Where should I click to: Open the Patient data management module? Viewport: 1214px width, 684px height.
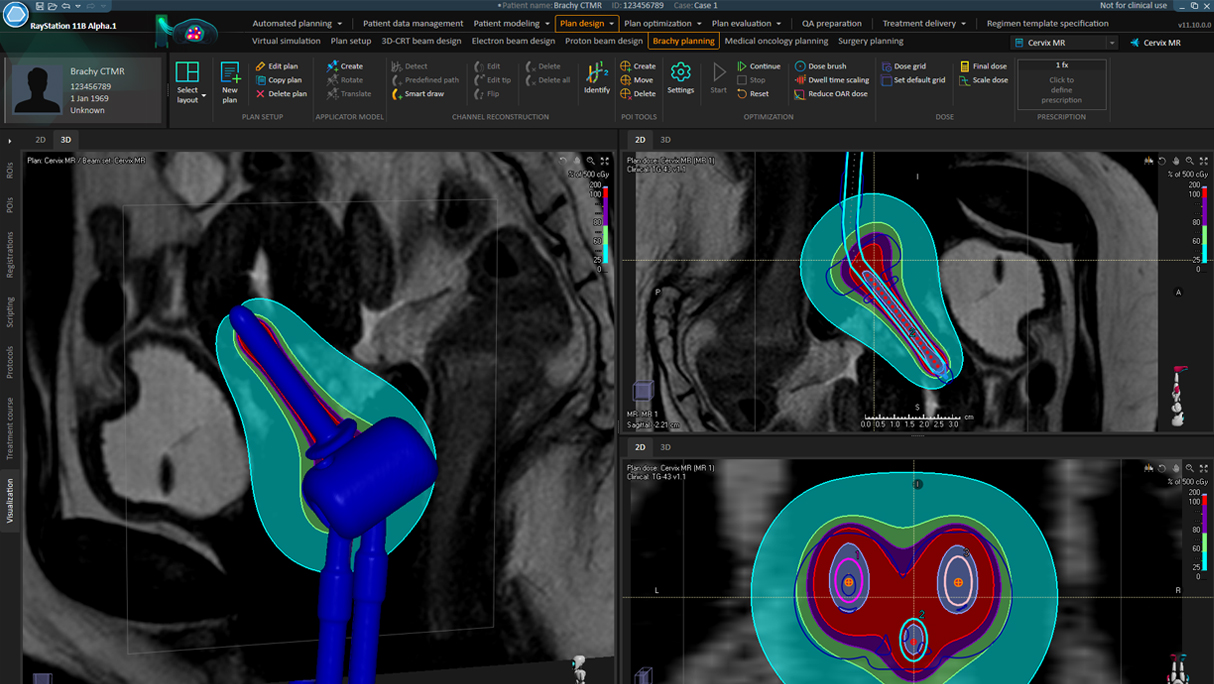pyautogui.click(x=411, y=23)
